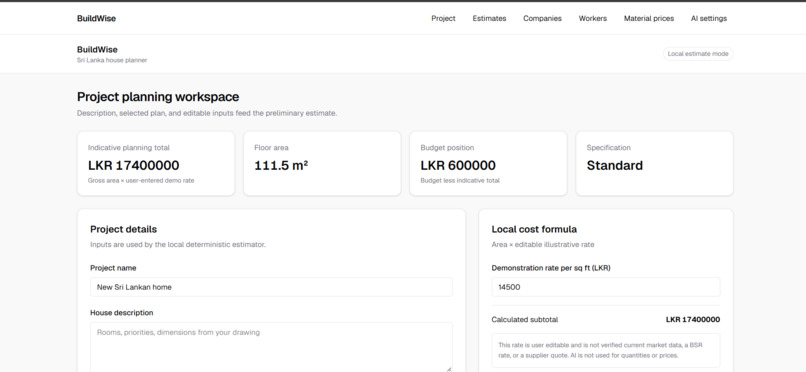The width and height of the screenshot is (806, 372).
Task: Select the Indicative planning total LKR 17400000 value
Action: 134,165
